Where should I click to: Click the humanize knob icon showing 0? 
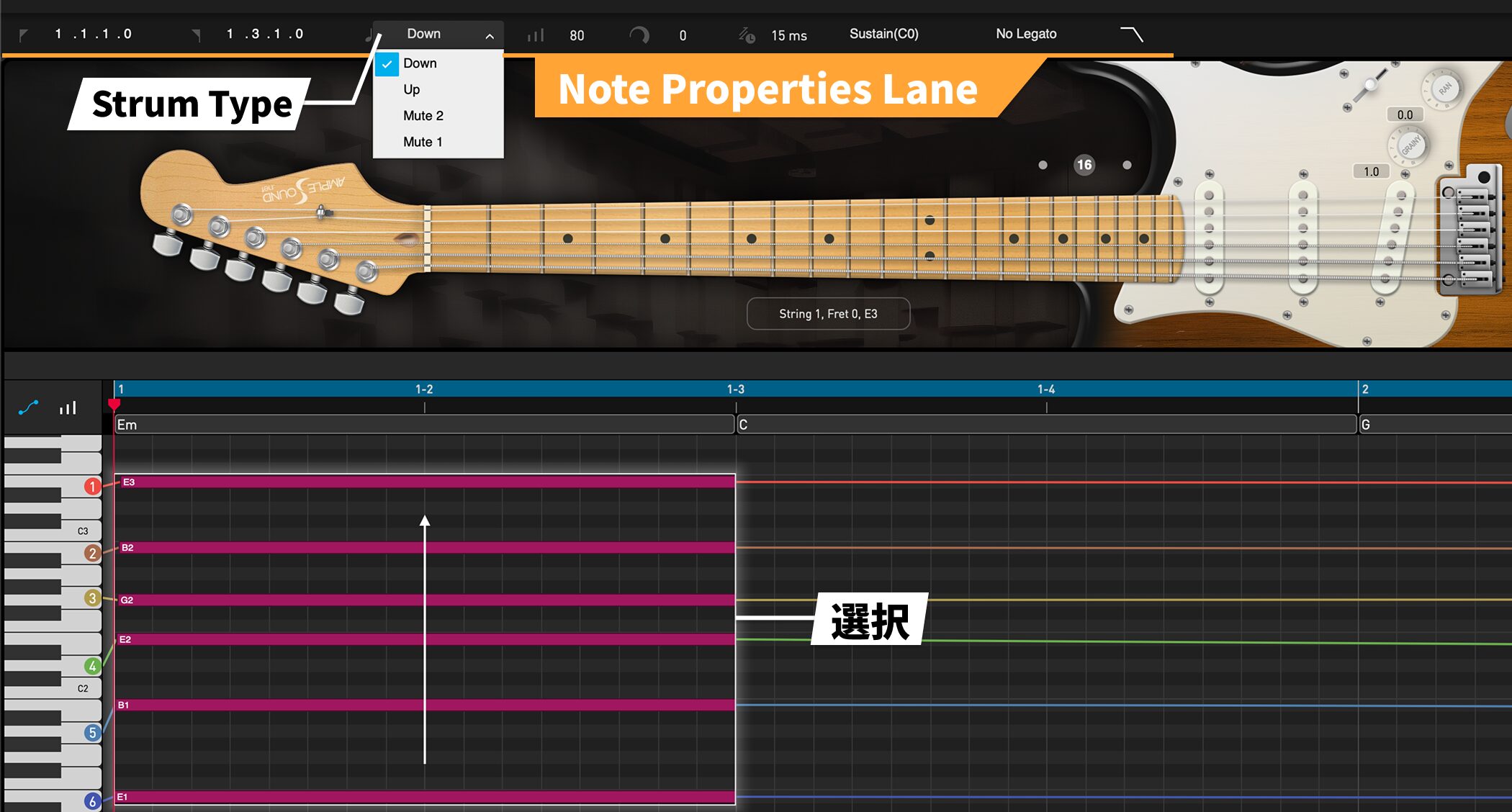639,35
